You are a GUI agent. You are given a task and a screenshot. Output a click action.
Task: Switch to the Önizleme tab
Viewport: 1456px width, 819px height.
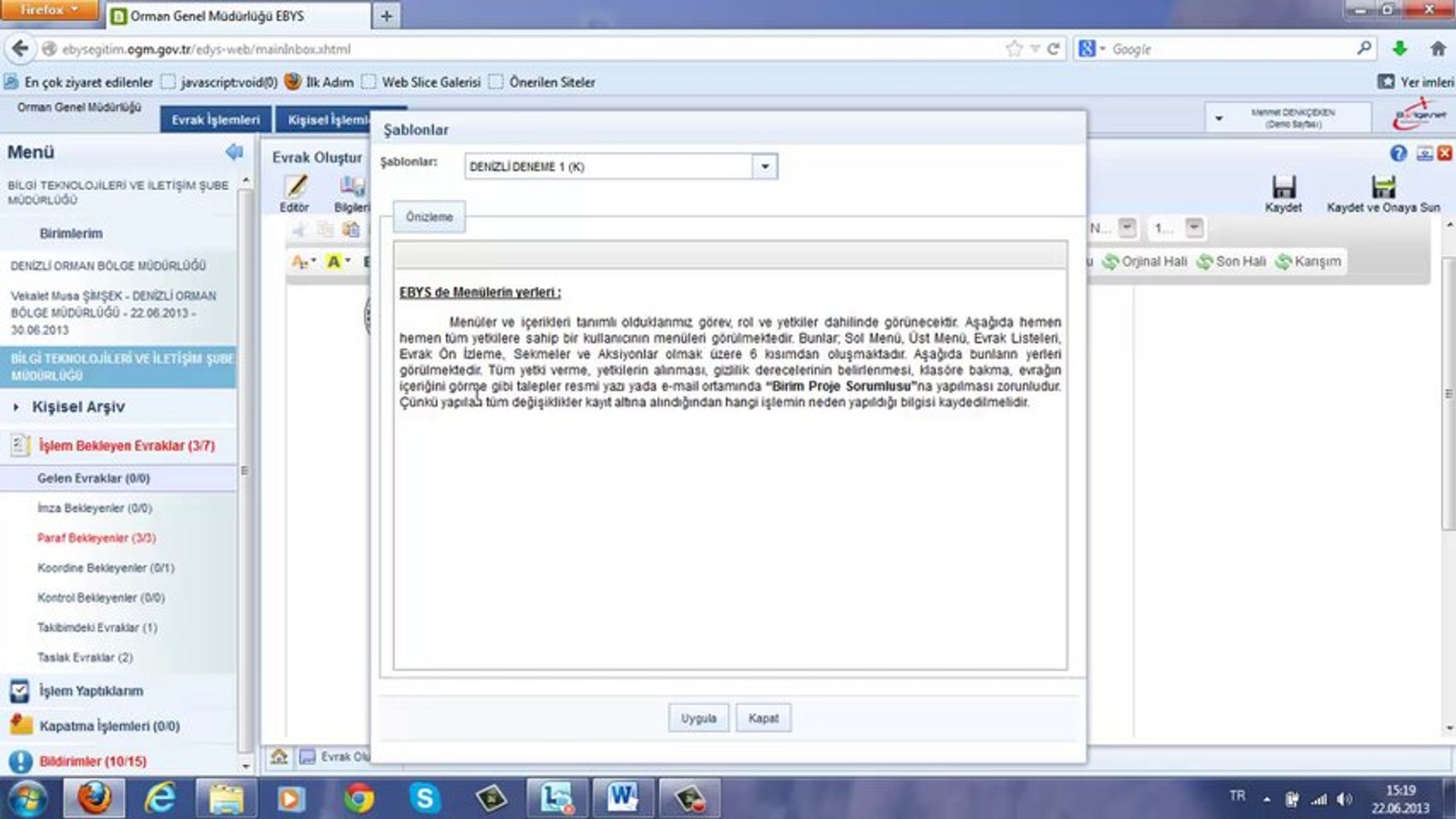click(x=429, y=217)
